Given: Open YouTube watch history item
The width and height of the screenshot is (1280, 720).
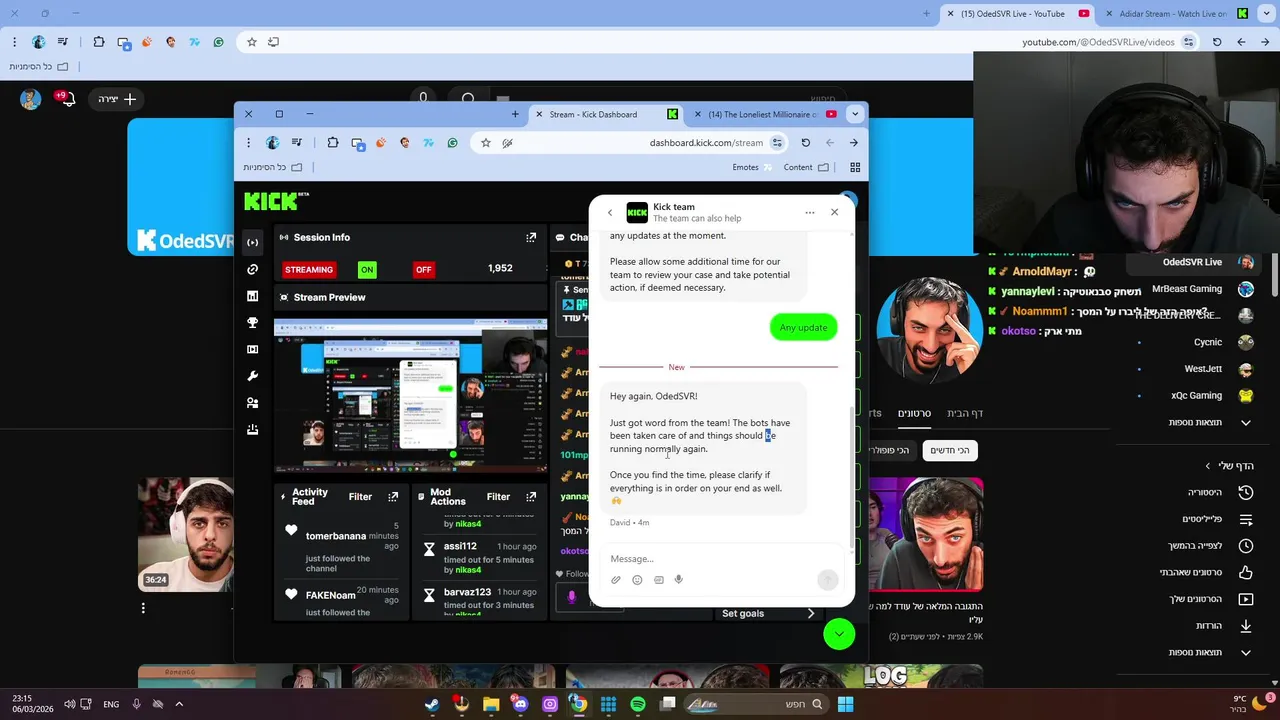Looking at the screenshot, I should (1220, 492).
